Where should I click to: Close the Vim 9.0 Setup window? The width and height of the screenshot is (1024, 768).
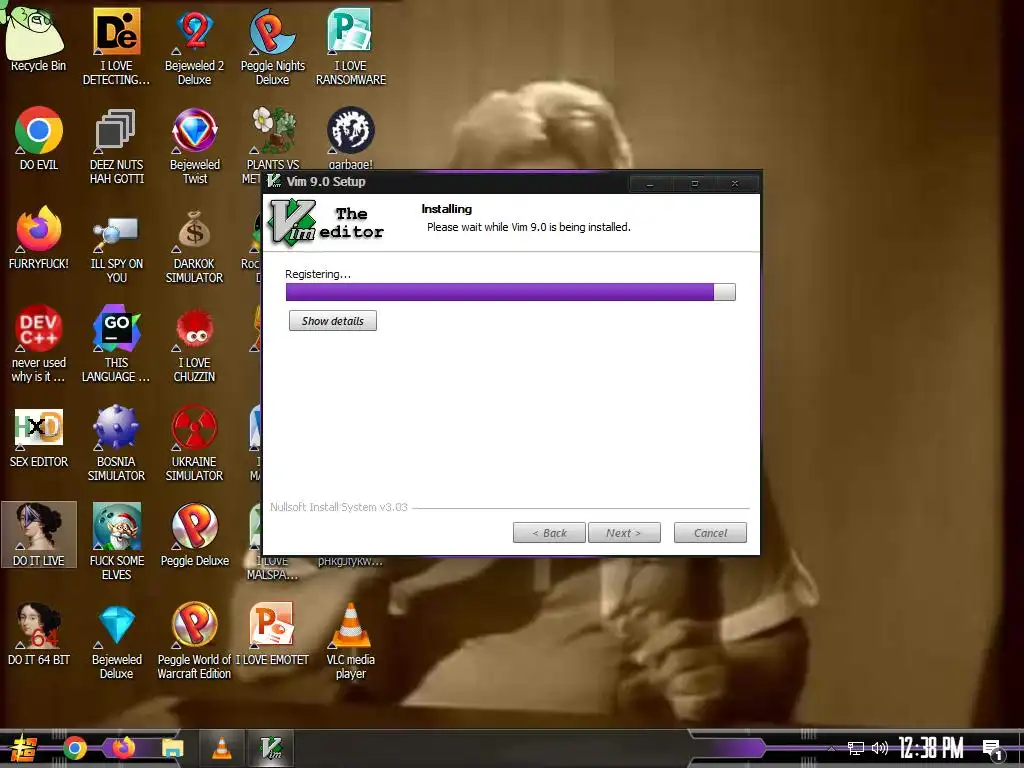[735, 184]
